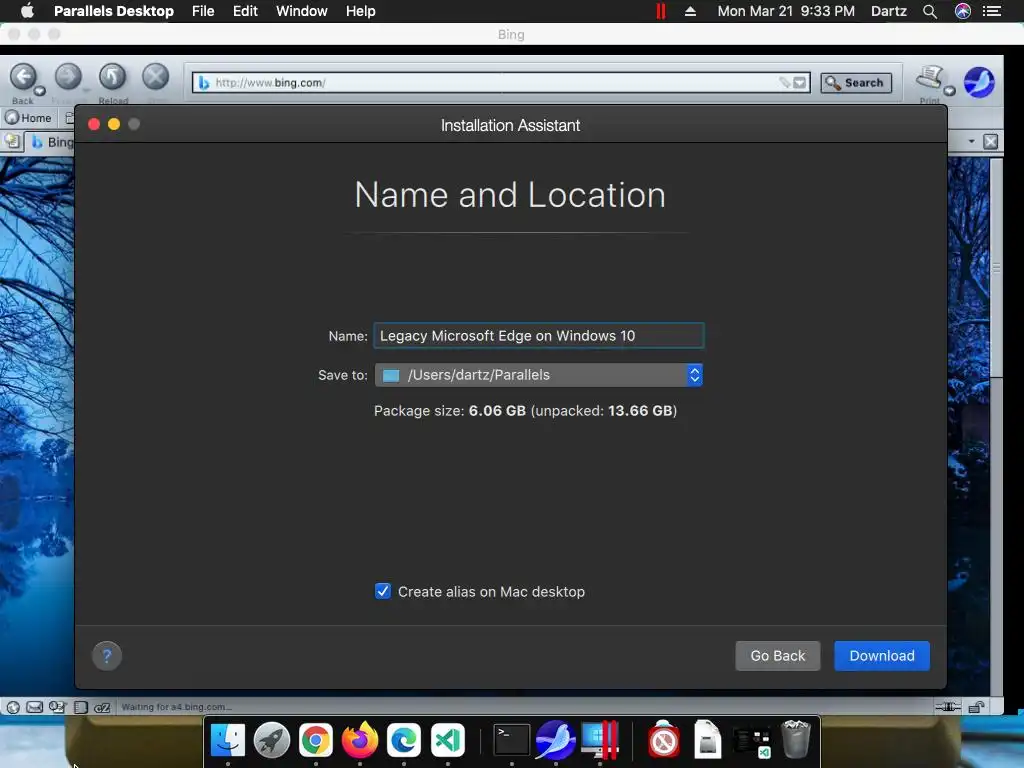Open SeaMonkey Navigator icon in status bar
The width and height of the screenshot is (1024, 768).
click(13, 707)
